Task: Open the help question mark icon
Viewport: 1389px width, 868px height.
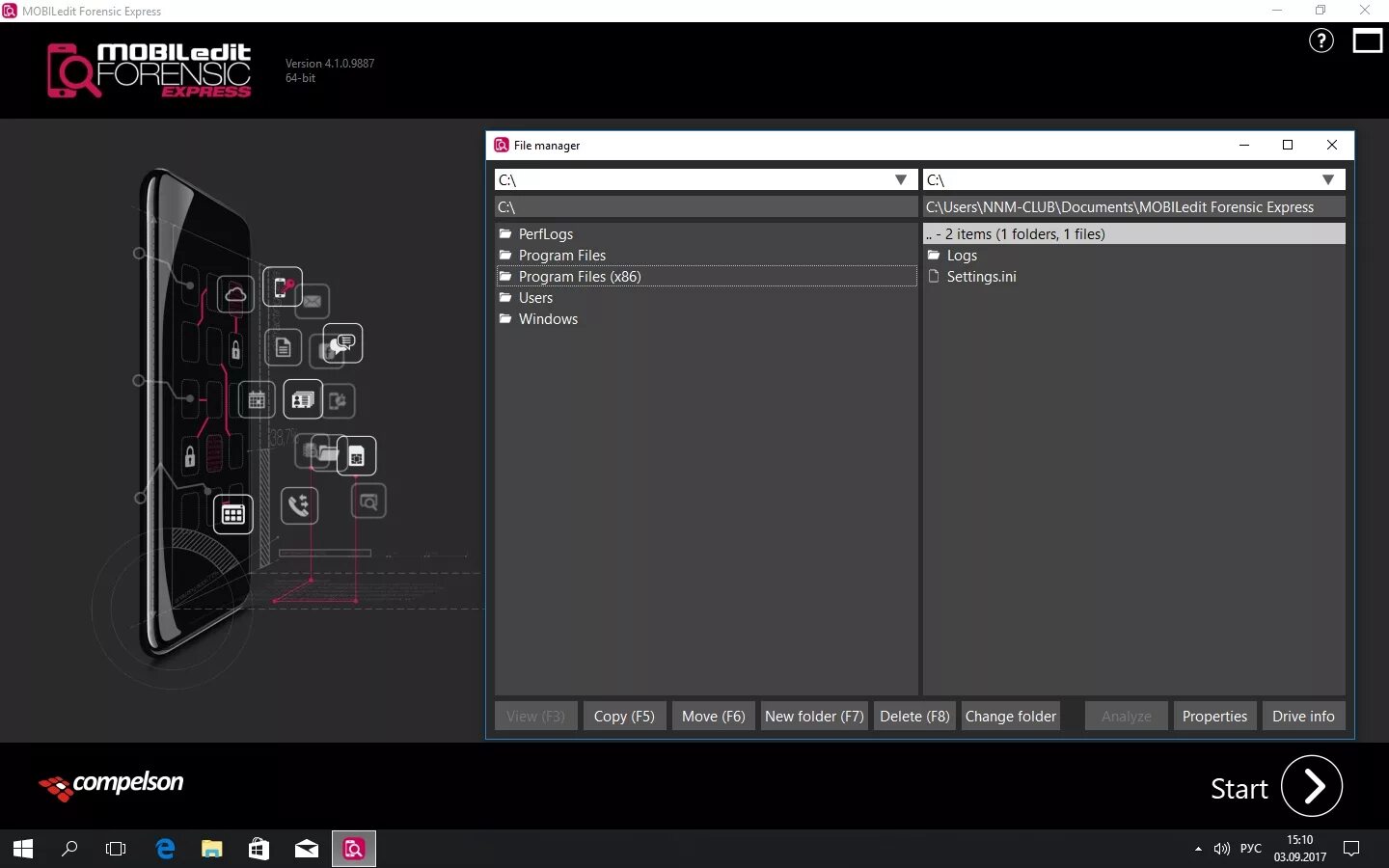Action: click(x=1321, y=41)
